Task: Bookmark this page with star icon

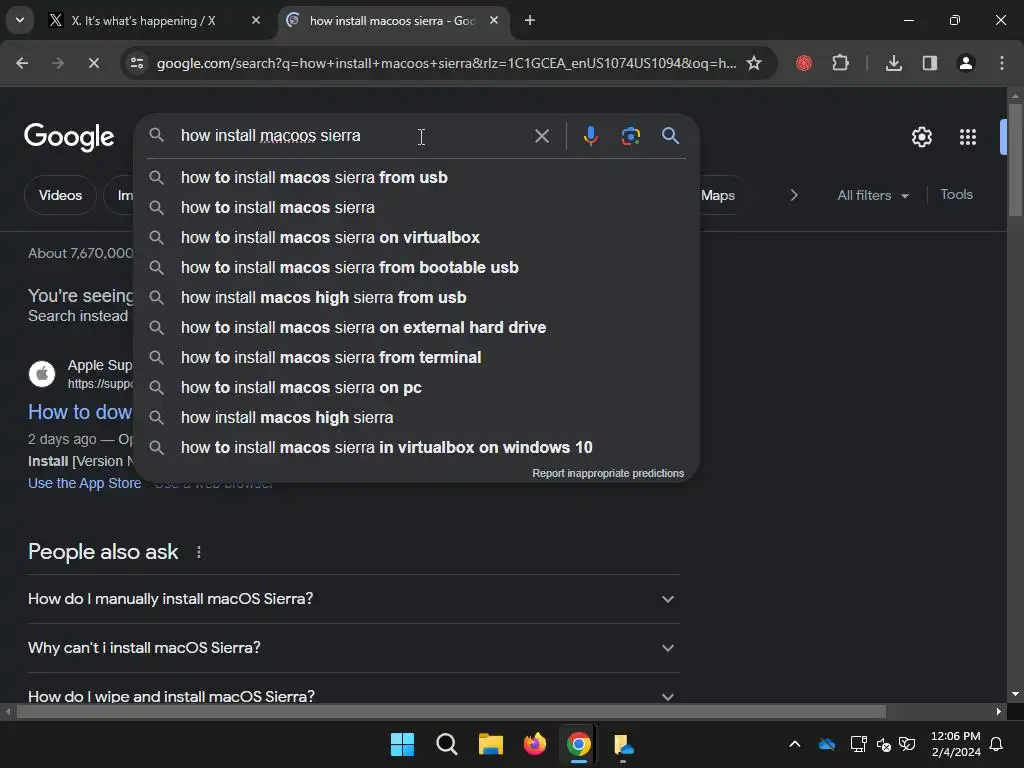Action: [754, 63]
